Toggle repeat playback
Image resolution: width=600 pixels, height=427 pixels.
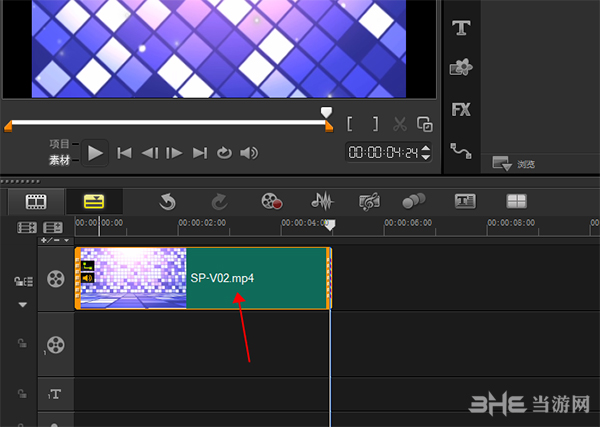pyautogui.click(x=224, y=153)
